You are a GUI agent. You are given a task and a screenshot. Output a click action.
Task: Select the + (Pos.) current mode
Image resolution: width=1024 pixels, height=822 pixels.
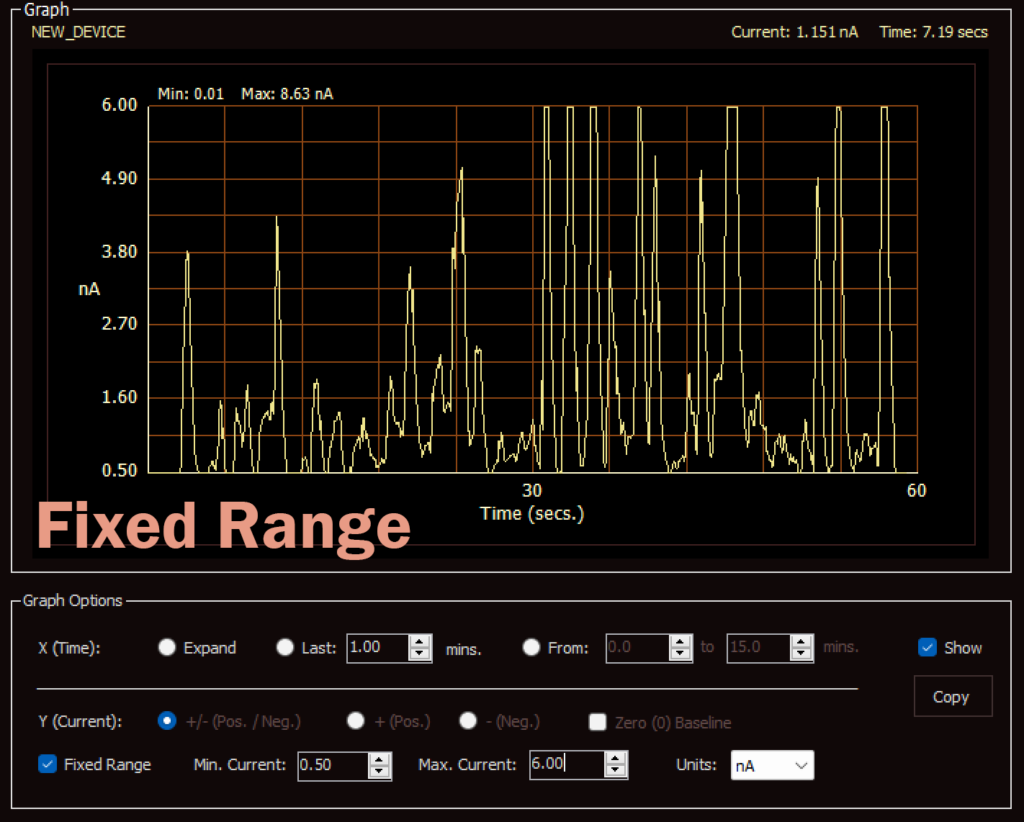pyautogui.click(x=356, y=721)
